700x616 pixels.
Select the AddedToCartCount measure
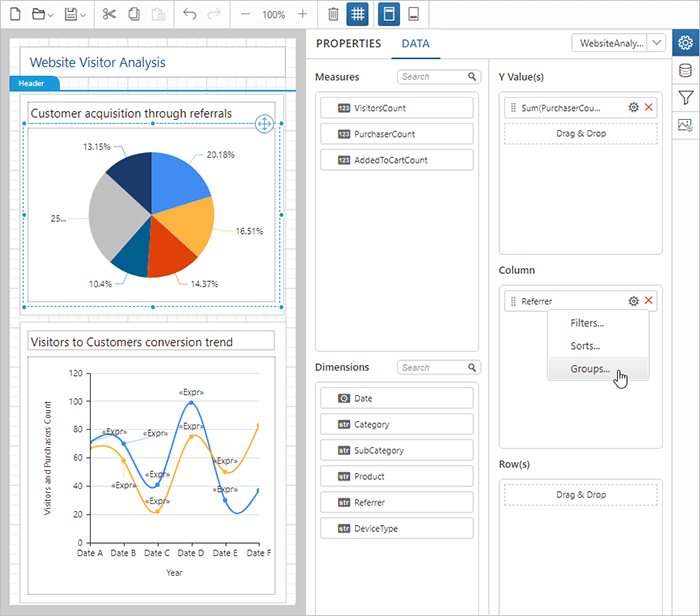pyautogui.click(x=396, y=160)
